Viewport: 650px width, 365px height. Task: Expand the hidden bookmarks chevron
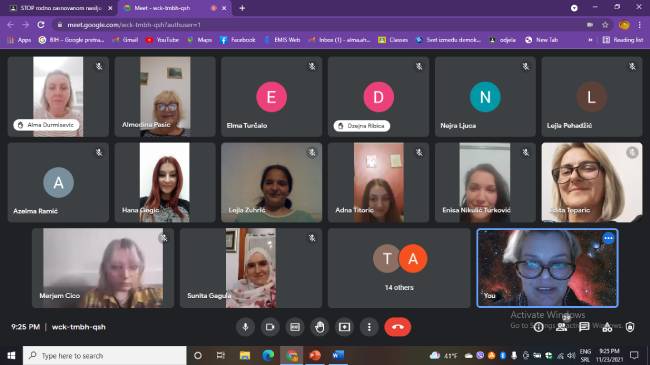[x=590, y=40]
